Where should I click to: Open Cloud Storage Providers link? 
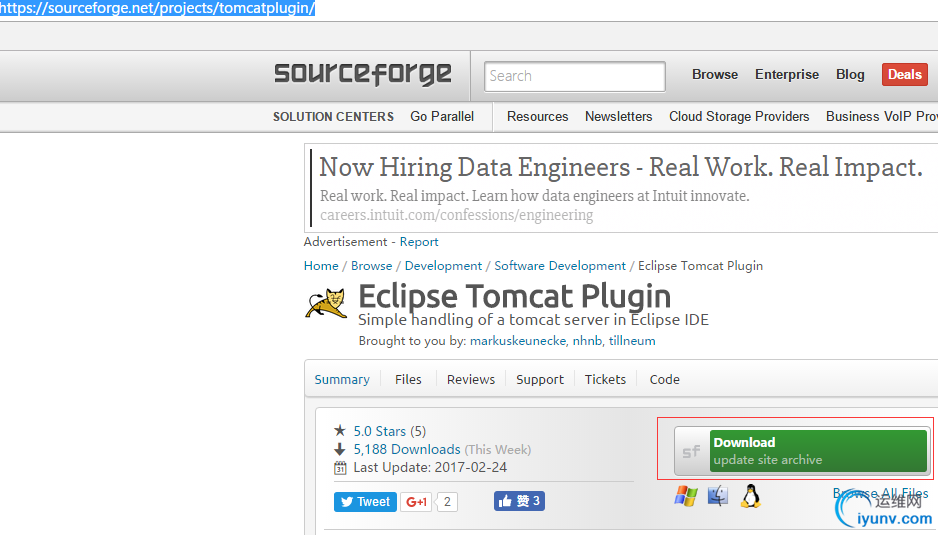739,117
